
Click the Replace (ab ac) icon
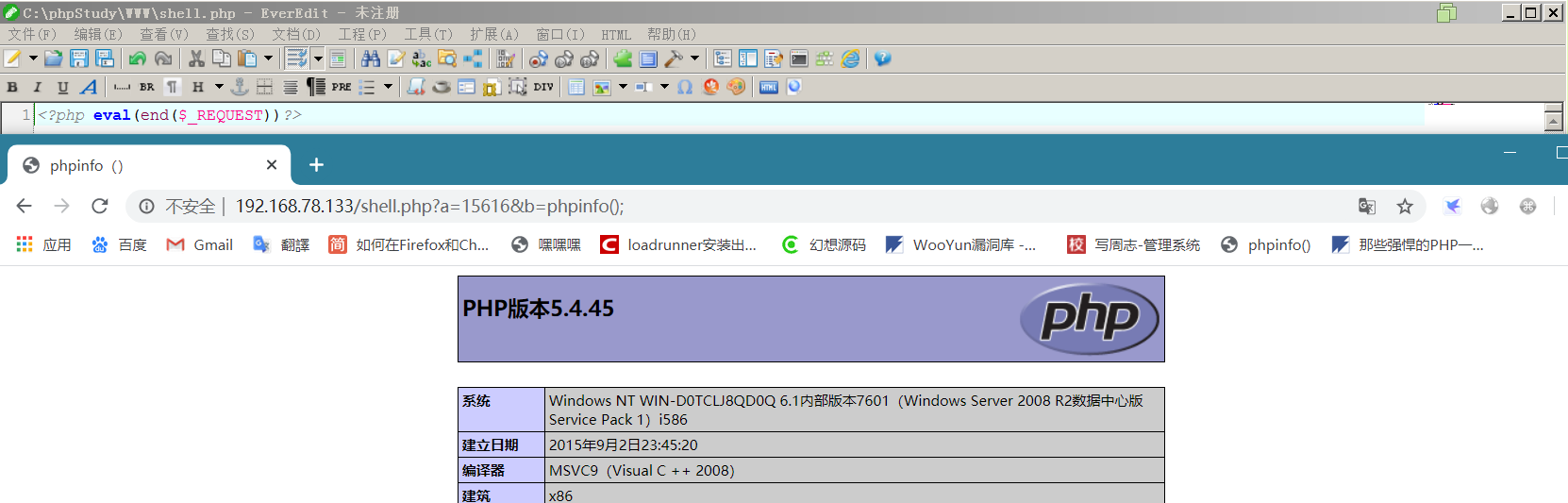click(x=422, y=59)
